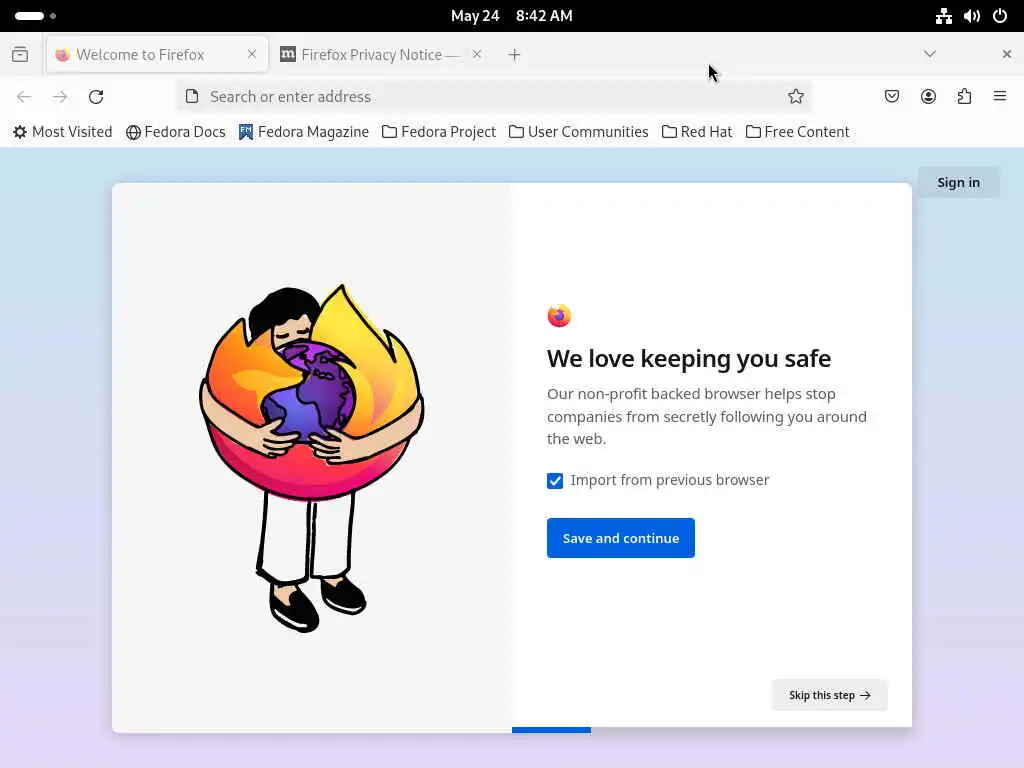Switch to the Welcome to Firefox tab
Viewport: 1024px width, 768px height.
click(157, 54)
